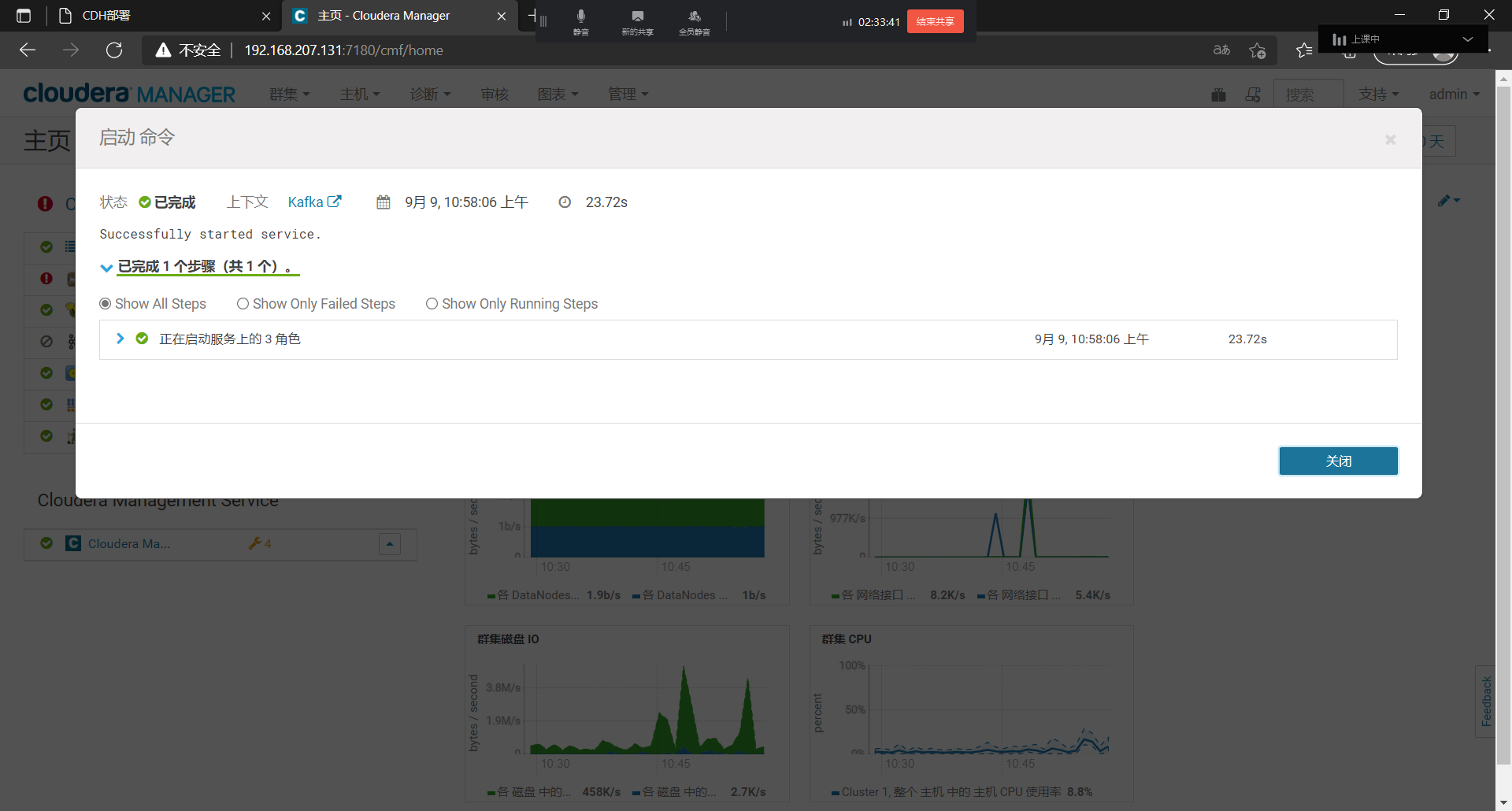Image resolution: width=1512 pixels, height=811 pixels.
Task: Click the briefcase parcels icon
Action: (x=1218, y=94)
